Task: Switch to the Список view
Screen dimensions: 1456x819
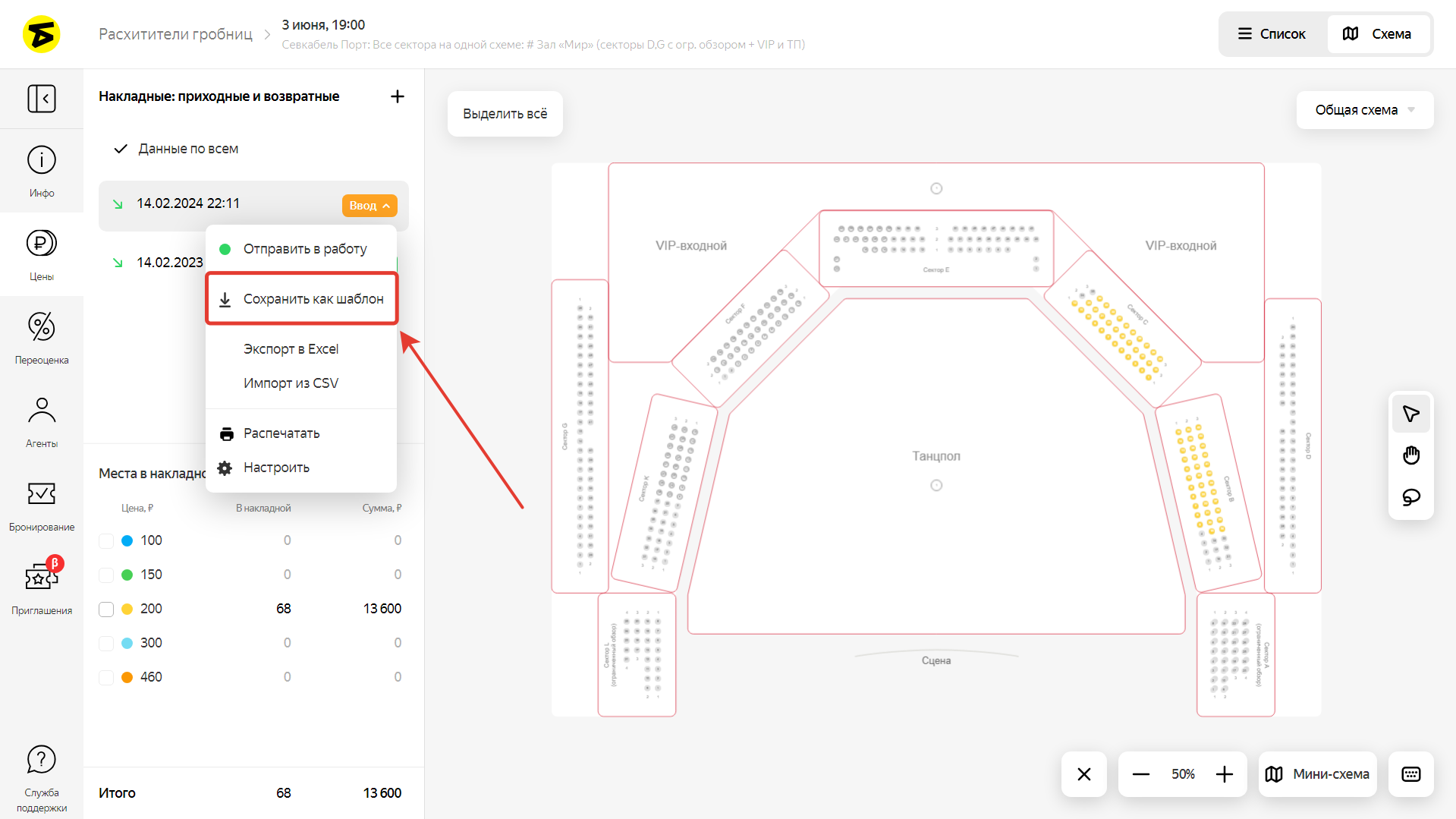Action: (1272, 34)
